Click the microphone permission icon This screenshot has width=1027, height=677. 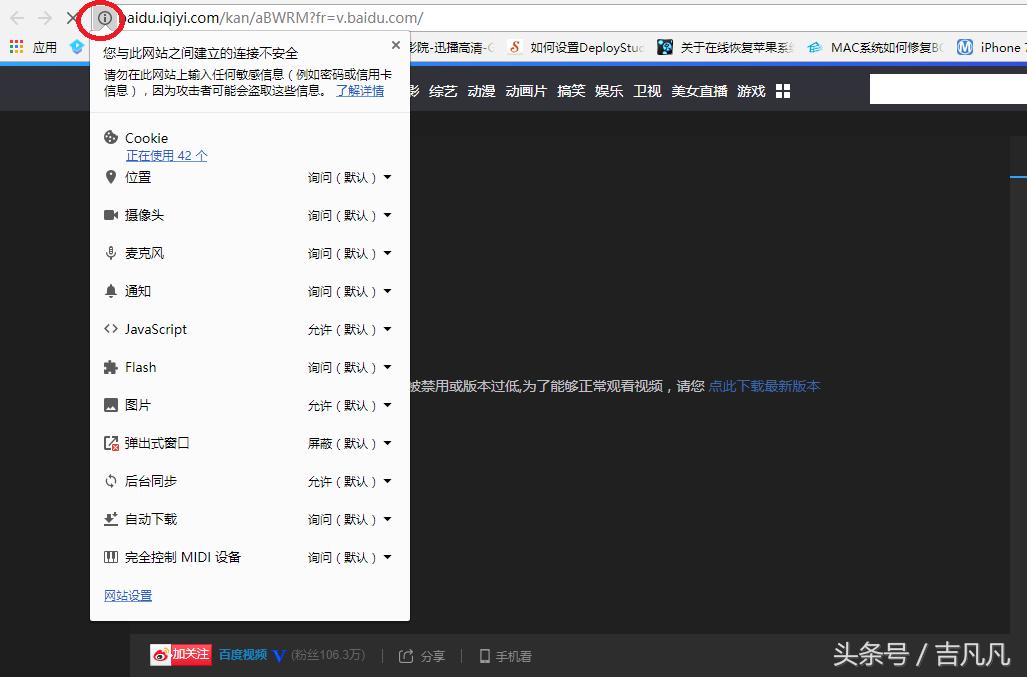tap(111, 253)
